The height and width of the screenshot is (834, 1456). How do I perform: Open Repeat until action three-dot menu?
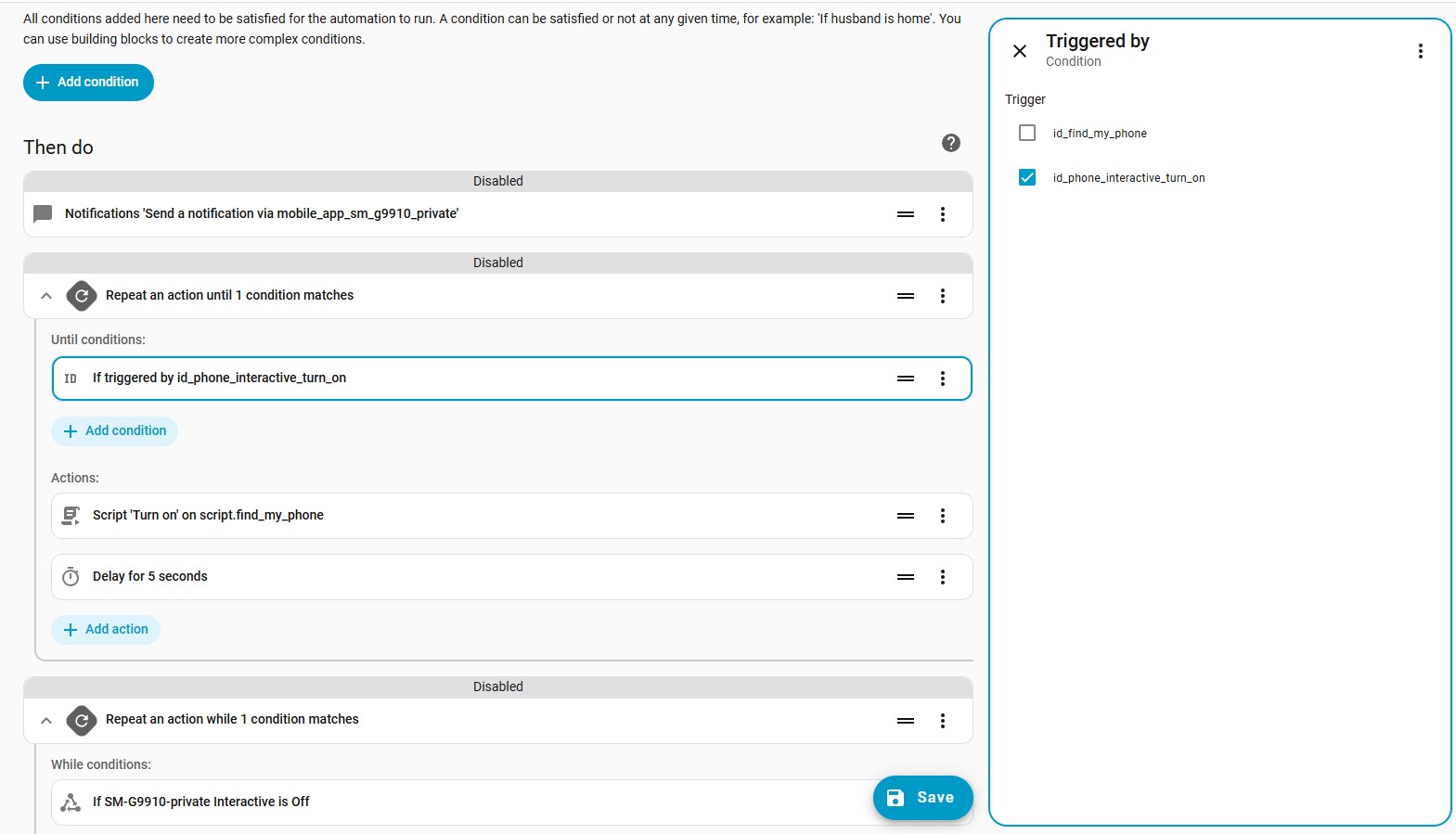pos(942,296)
